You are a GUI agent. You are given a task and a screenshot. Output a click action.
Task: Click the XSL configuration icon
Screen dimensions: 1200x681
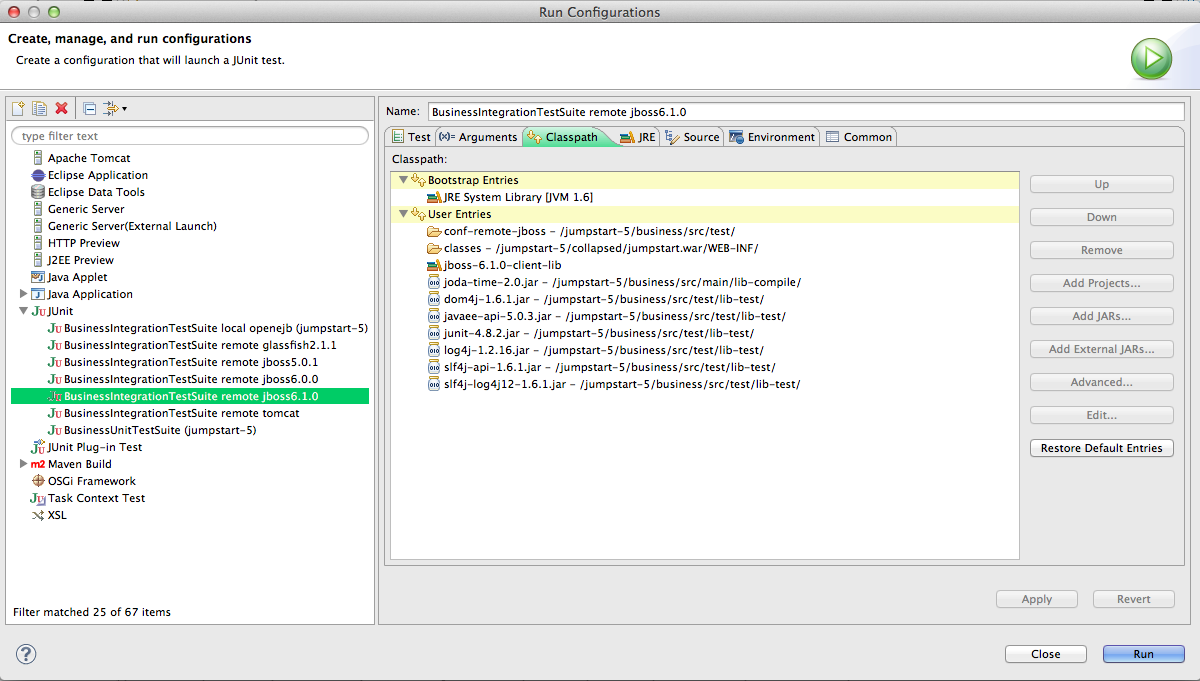coord(39,515)
